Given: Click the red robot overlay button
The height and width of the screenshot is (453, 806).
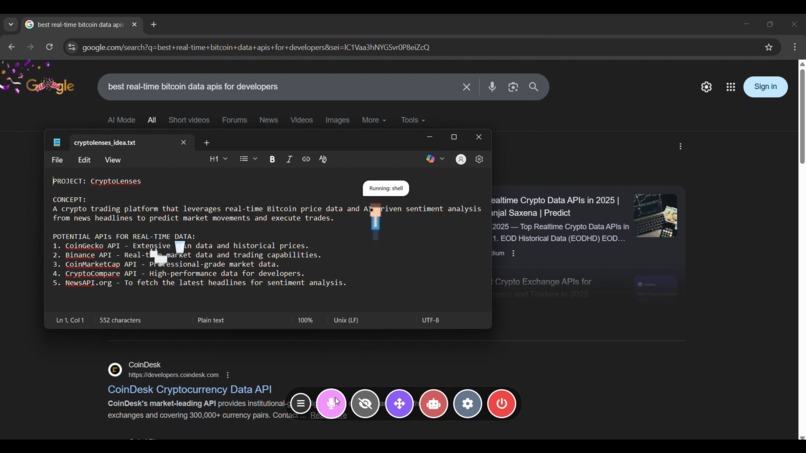Looking at the screenshot, I should [x=433, y=404].
